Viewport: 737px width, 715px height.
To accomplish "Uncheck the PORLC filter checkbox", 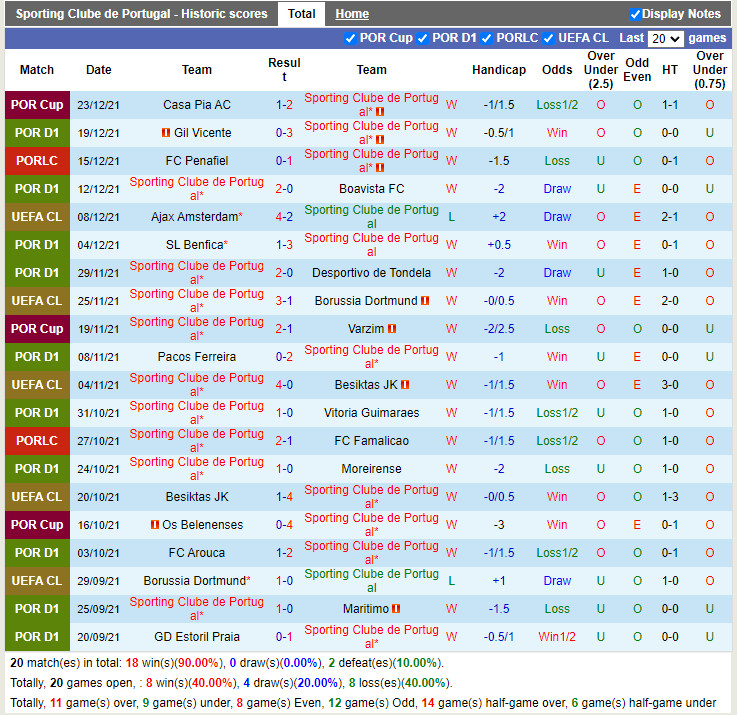I will [x=487, y=38].
